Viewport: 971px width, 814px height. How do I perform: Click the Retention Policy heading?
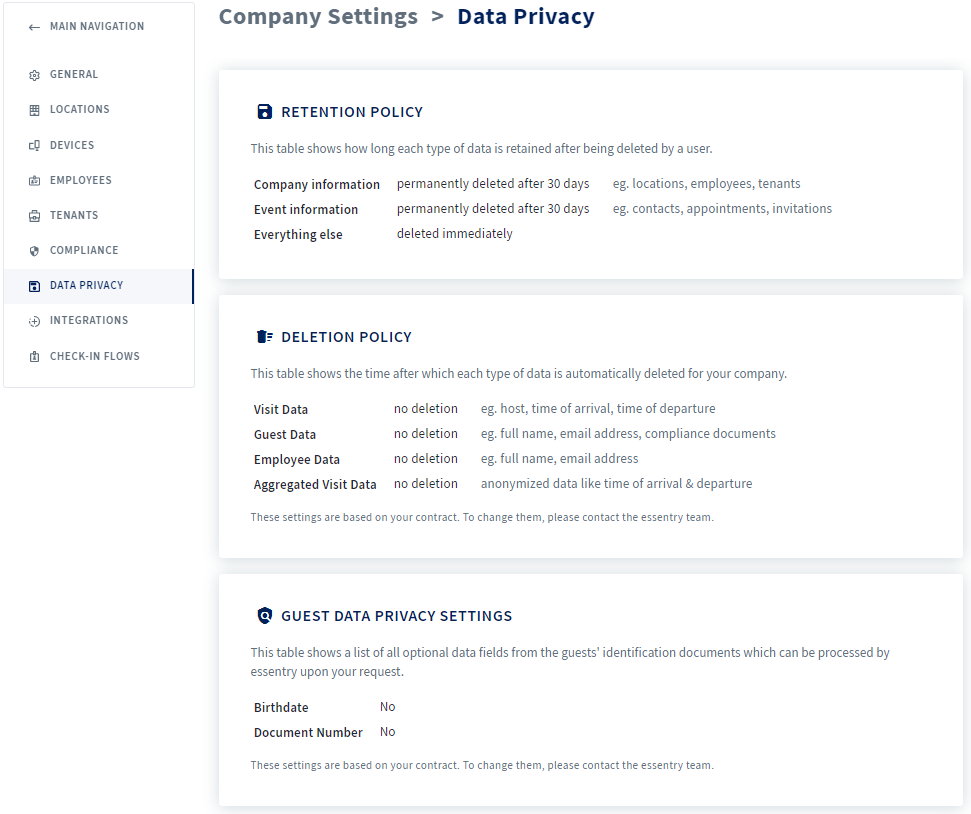(x=352, y=112)
